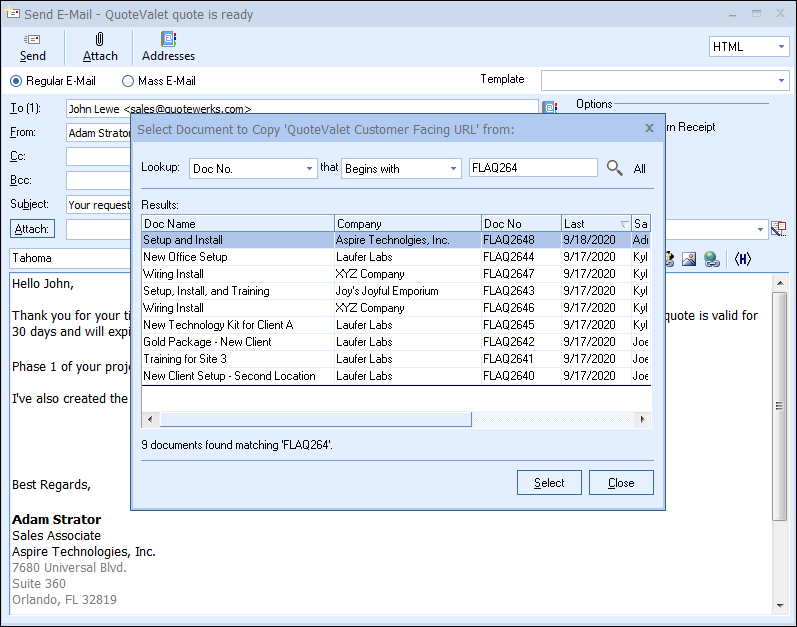Click the HTML source (H) icon

coord(742,259)
